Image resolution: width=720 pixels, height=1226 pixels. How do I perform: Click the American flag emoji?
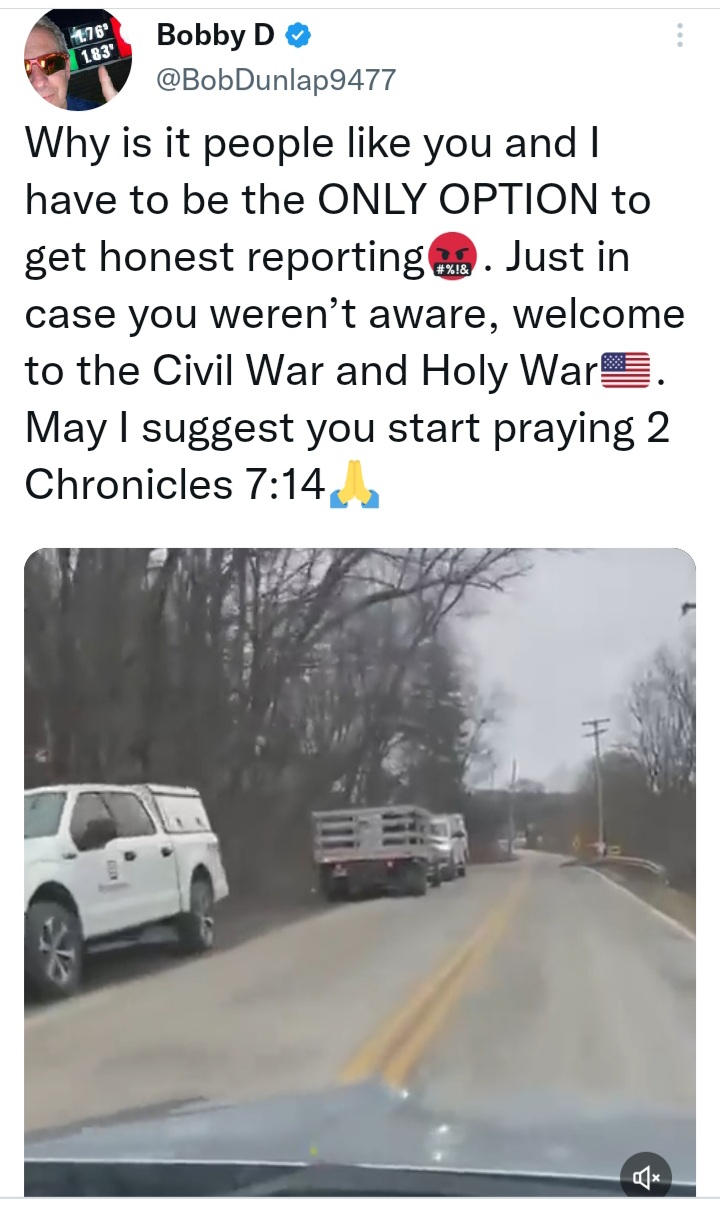tap(624, 371)
